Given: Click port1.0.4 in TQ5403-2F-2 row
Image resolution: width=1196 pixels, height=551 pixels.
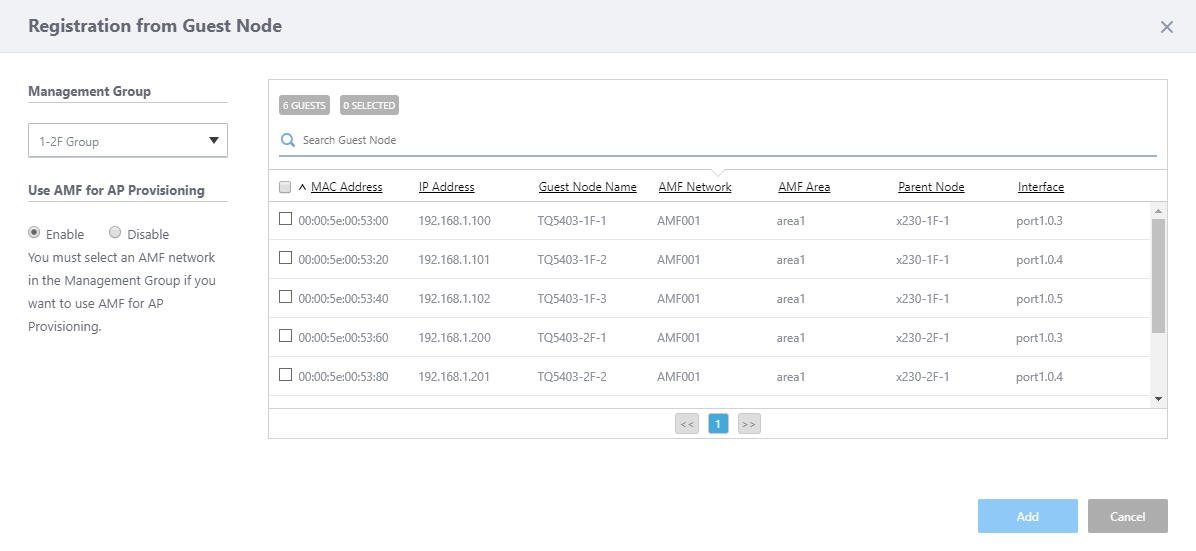Looking at the screenshot, I should [1040, 377].
